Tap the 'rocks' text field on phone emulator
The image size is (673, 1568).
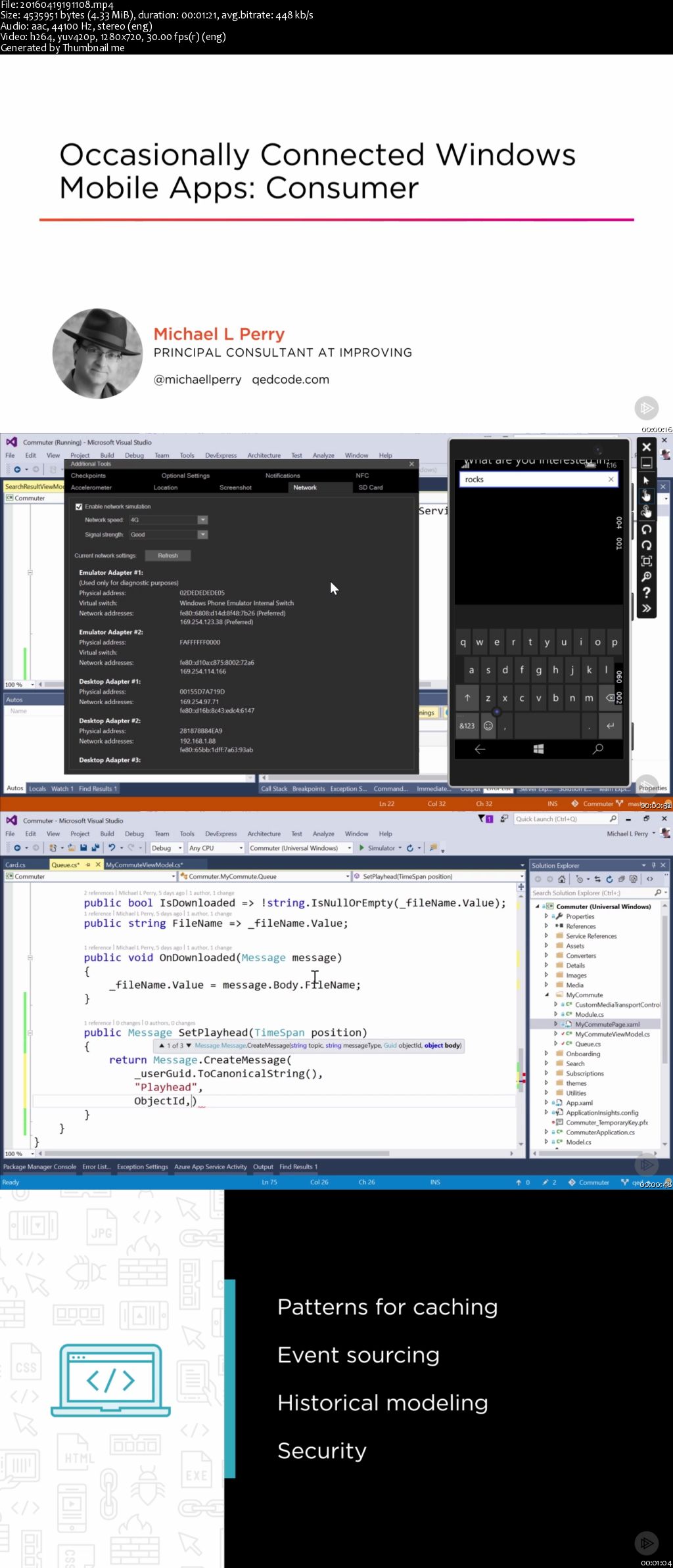coord(538,480)
